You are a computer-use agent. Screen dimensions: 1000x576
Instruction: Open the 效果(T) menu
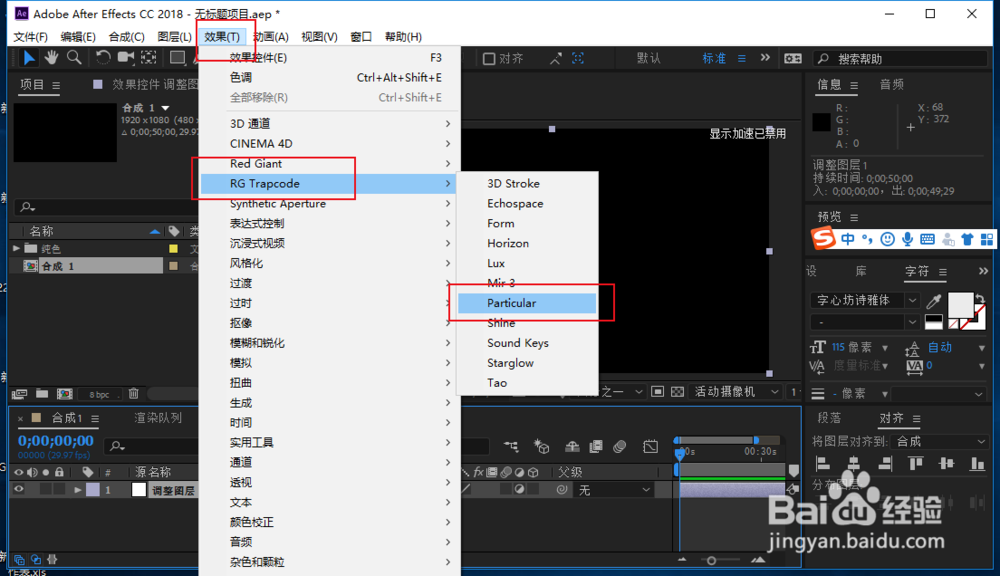point(222,37)
